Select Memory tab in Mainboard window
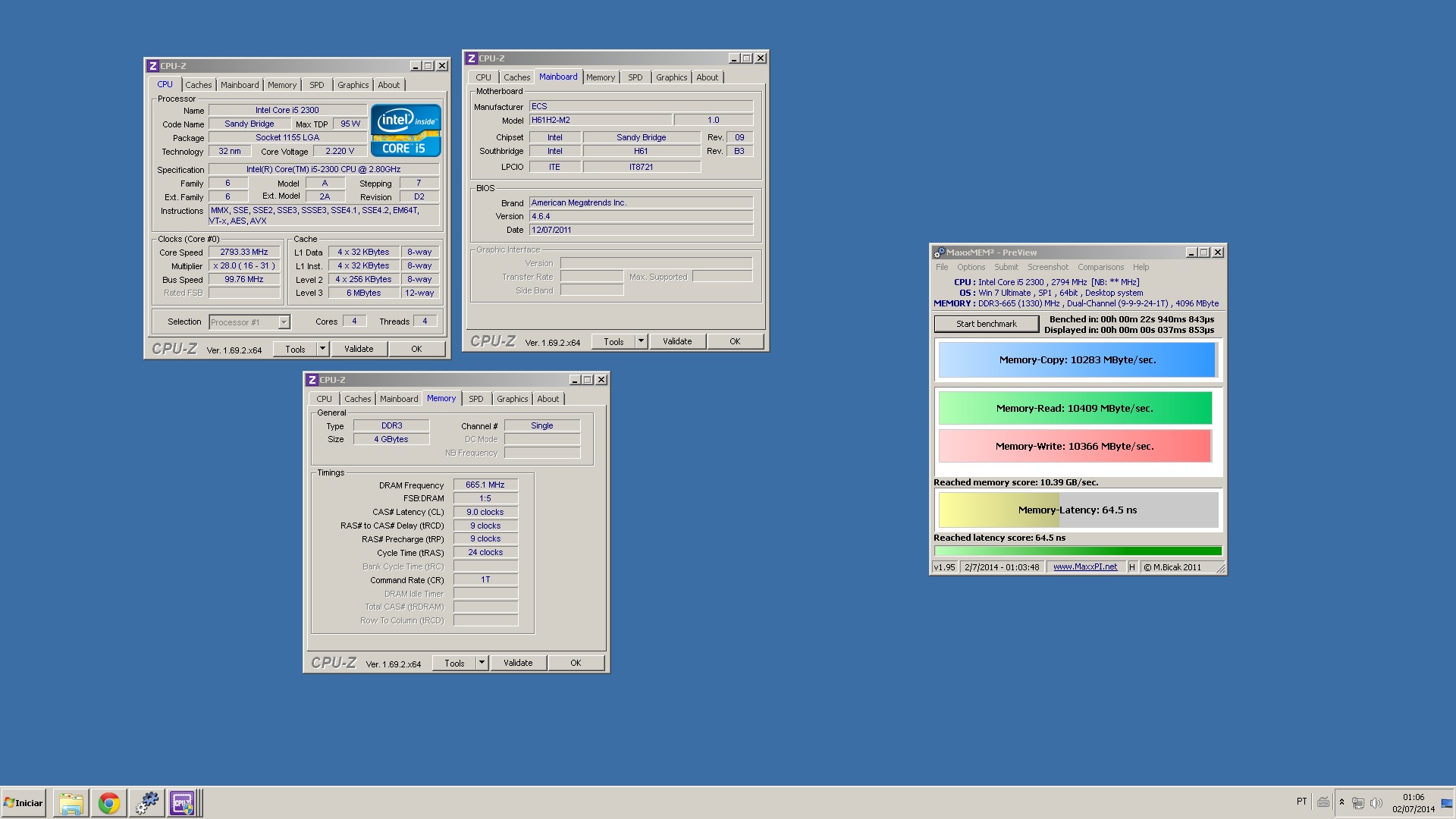This screenshot has height=819, width=1456. (x=601, y=77)
